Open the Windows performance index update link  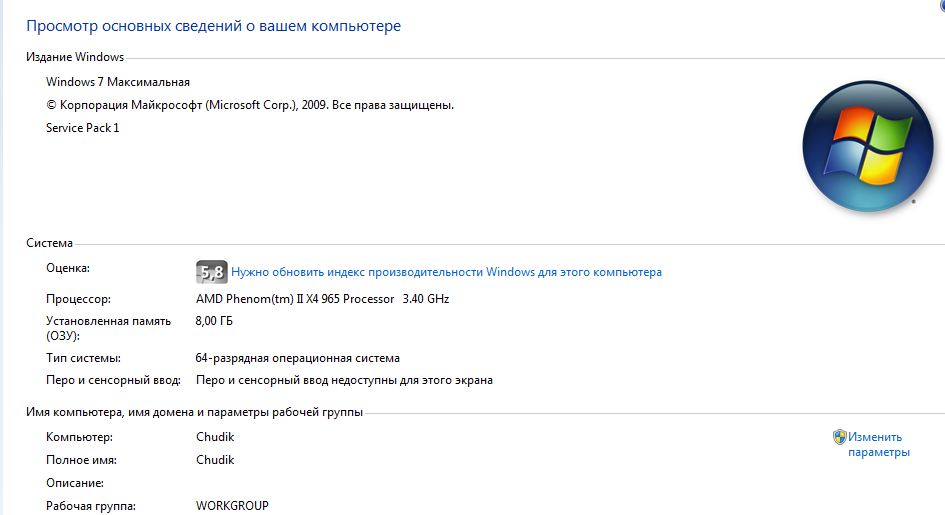pyautogui.click(x=446, y=272)
